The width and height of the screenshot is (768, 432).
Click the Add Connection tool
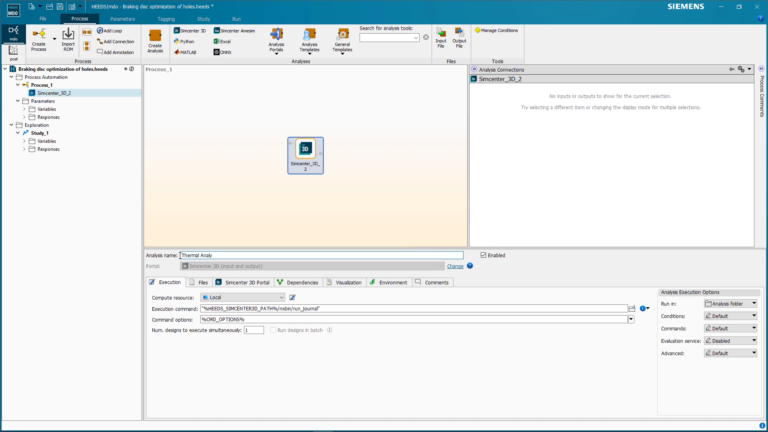116,42
